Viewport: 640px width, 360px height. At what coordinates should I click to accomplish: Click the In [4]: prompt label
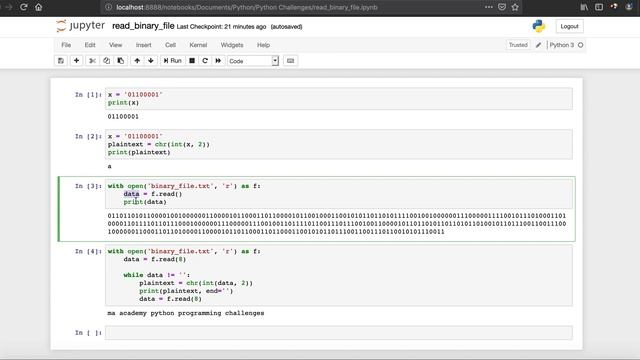point(88,251)
